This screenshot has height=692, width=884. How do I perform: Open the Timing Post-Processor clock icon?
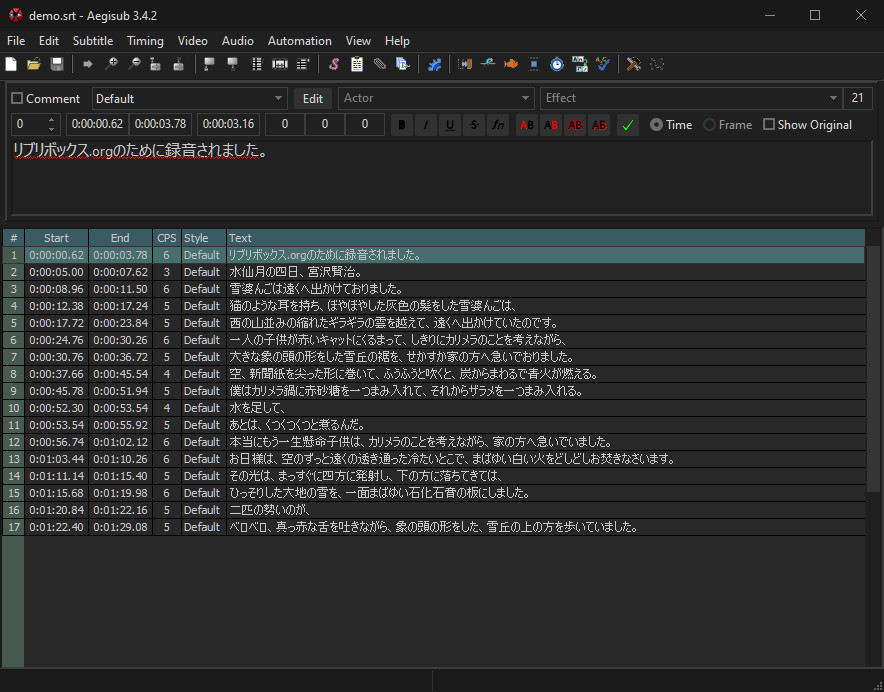556,64
